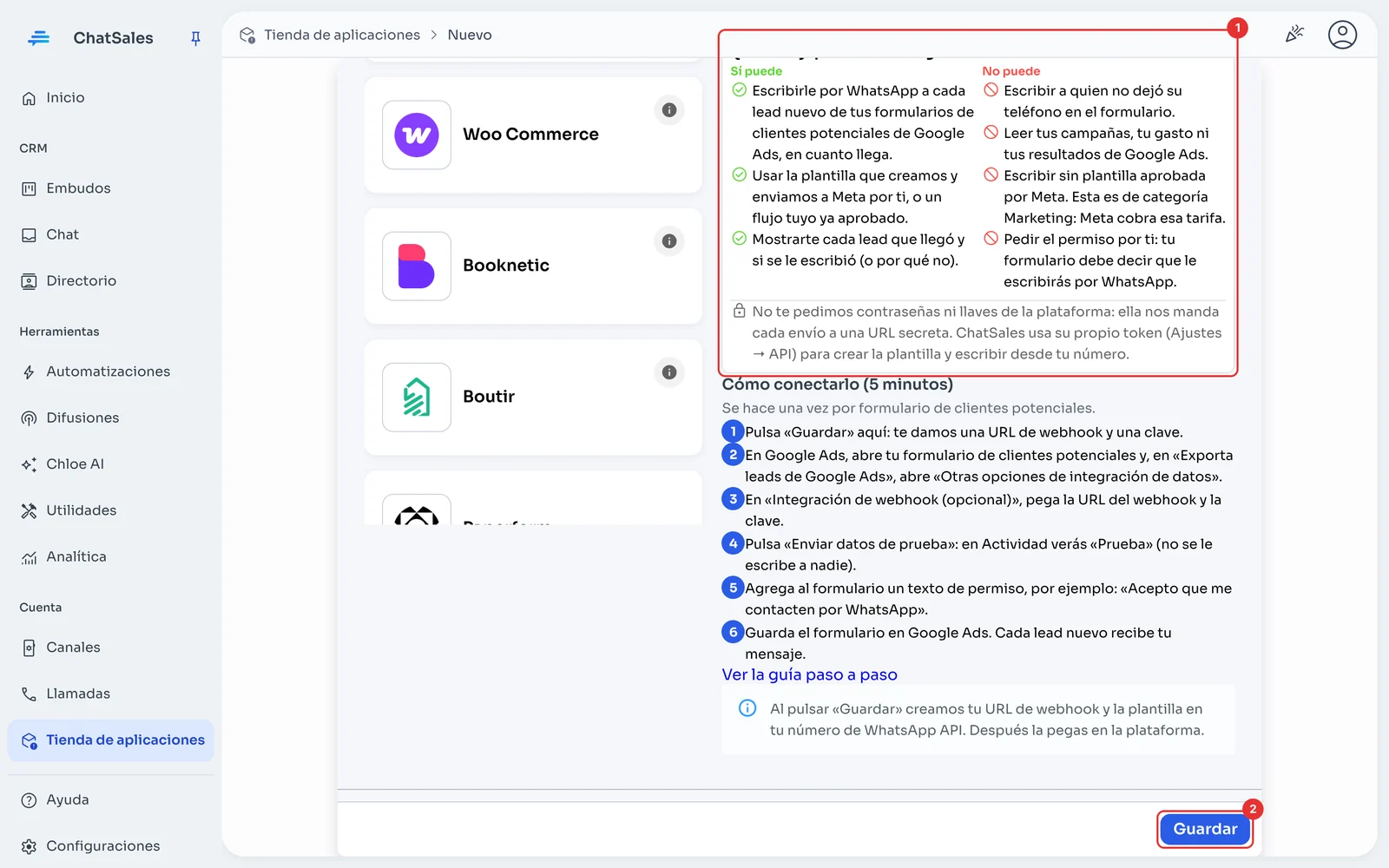This screenshot has width=1389, height=868.
Task: Select the Booknetic app logo
Action: [x=417, y=266]
